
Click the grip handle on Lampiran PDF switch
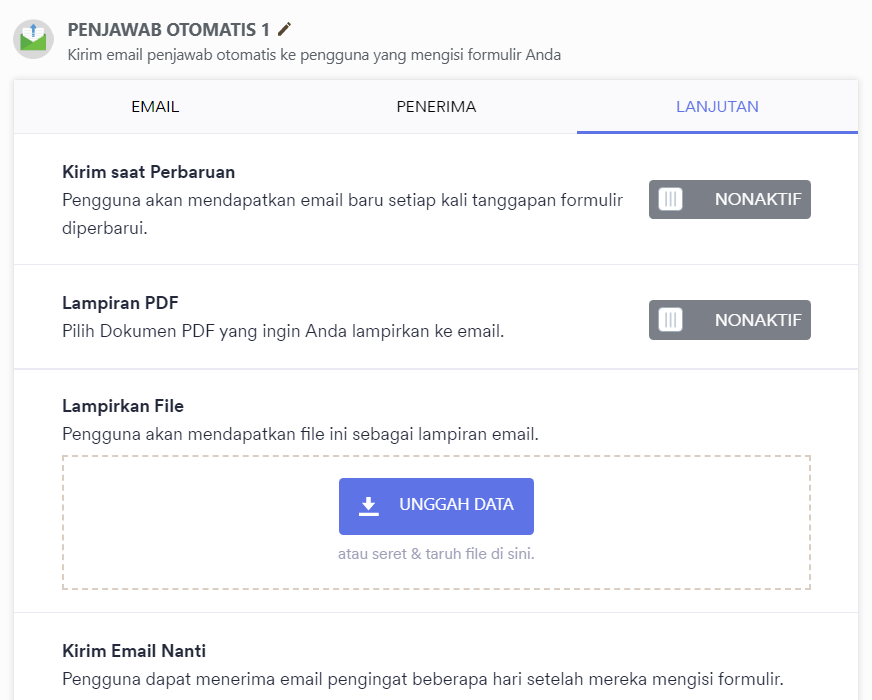(x=671, y=320)
